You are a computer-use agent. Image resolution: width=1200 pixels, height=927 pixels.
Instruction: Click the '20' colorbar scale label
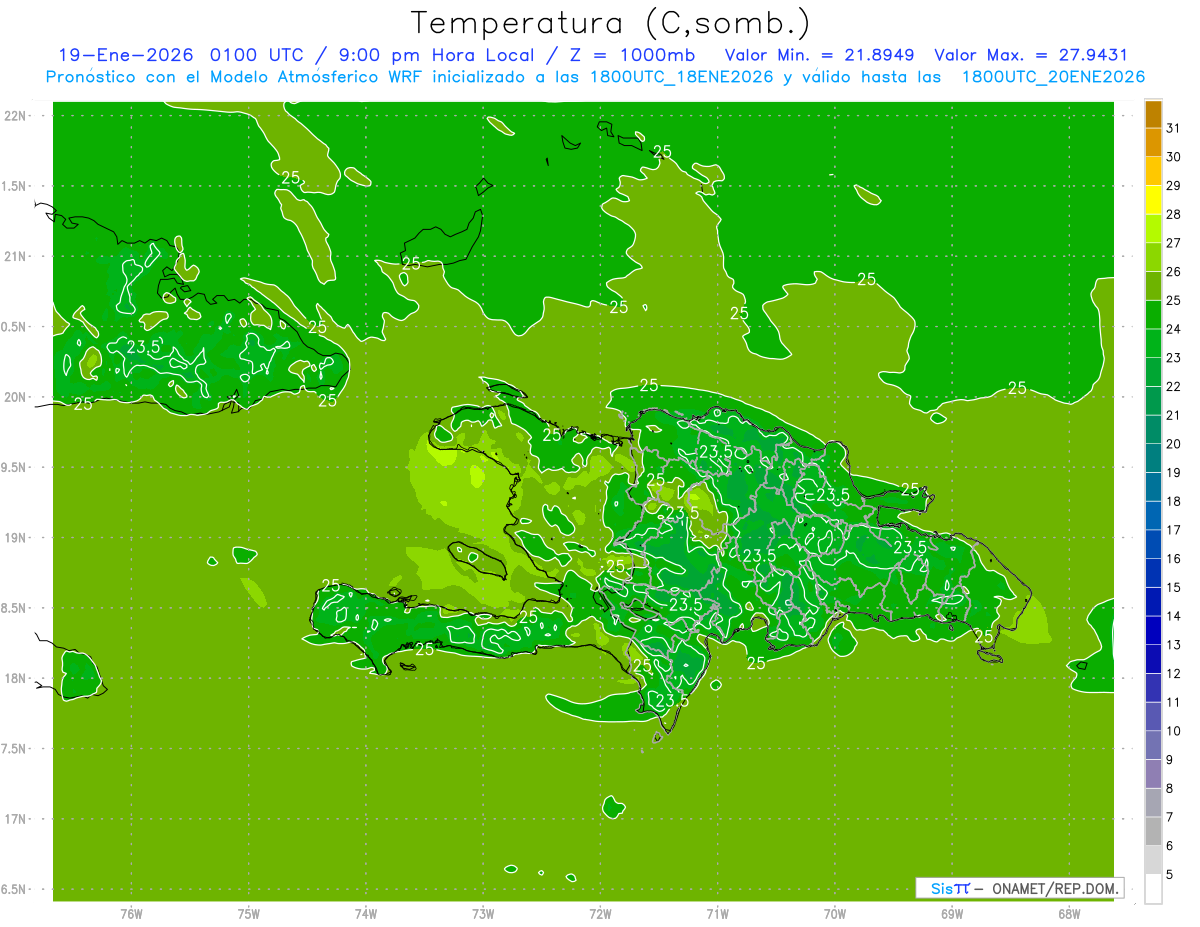(x=1174, y=444)
